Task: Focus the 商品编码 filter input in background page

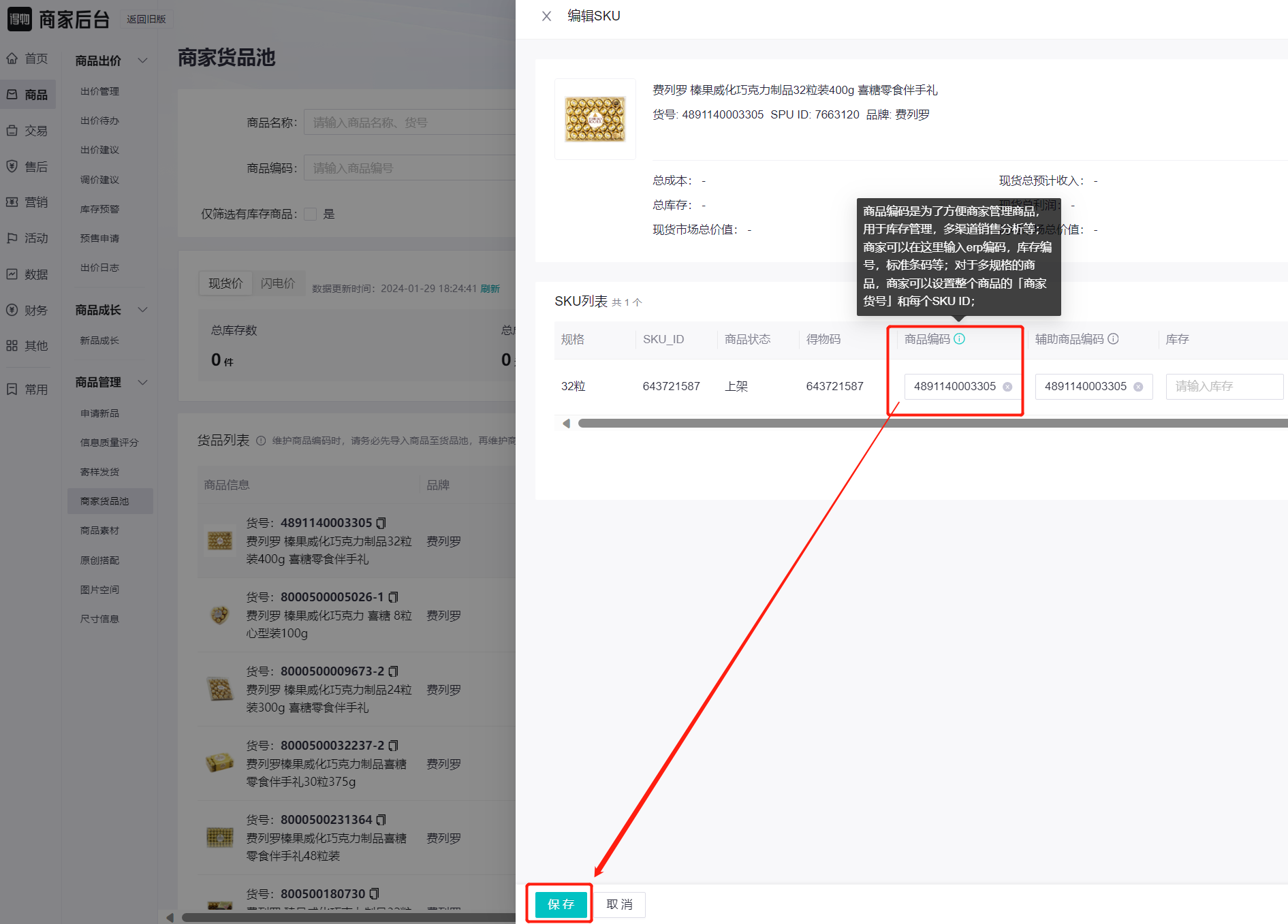Action: (x=409, y=168)
